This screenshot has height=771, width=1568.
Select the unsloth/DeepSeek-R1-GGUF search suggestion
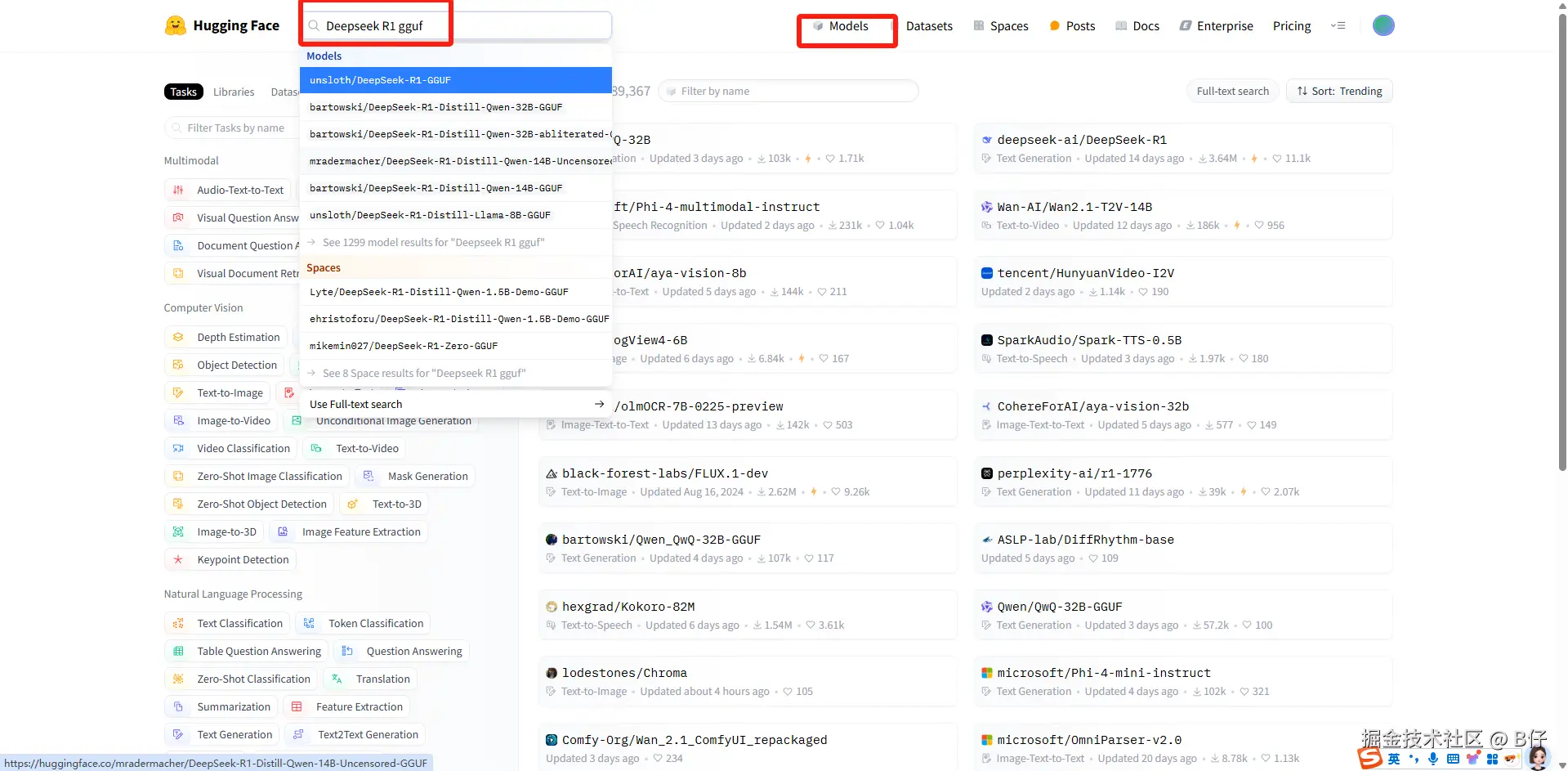456,80
